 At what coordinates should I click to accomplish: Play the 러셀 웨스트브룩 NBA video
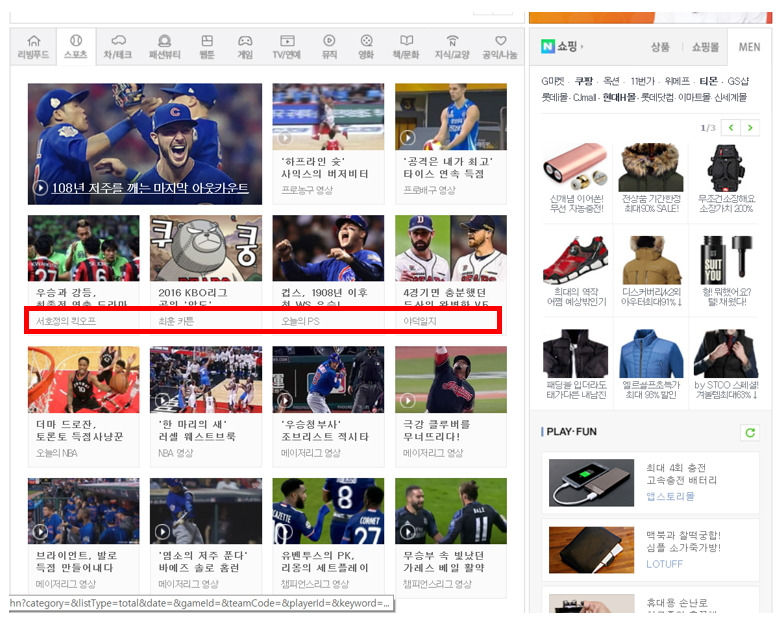pyautogui.click(x=162, y=400)
